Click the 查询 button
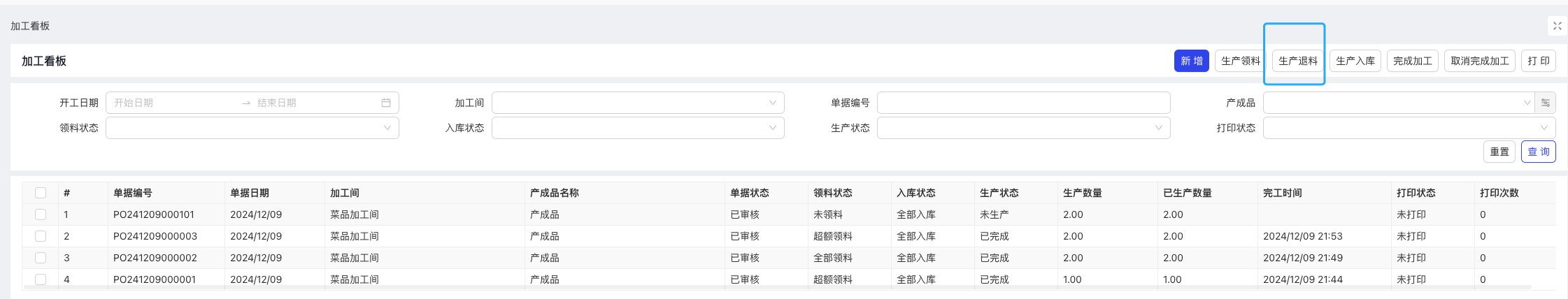This screenshot has width=1568, height=299. 1539,152
